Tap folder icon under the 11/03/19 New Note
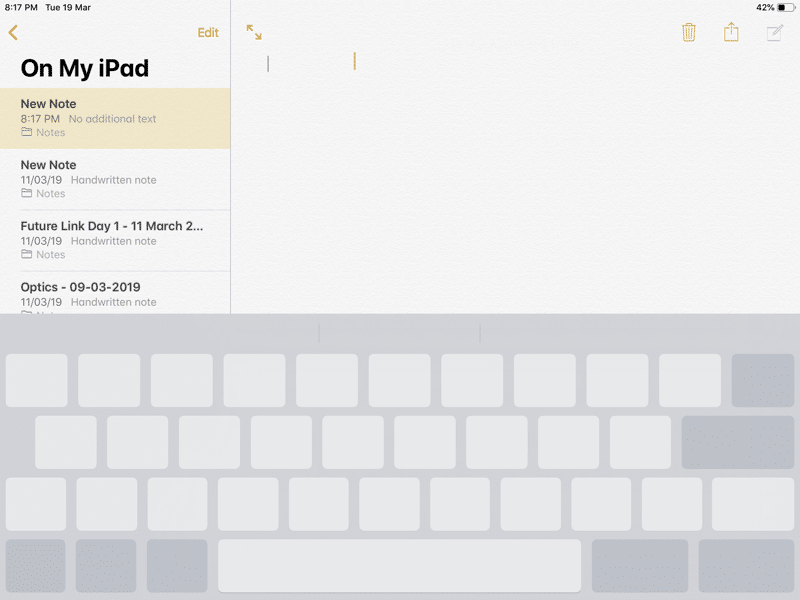The image size is (800, 600). (27, 193)
